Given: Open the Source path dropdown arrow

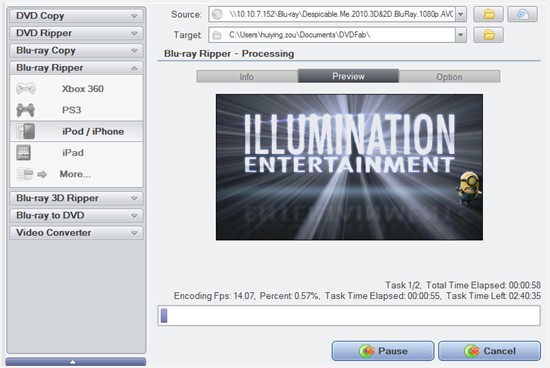Looking at the screenshot, I should click(461, 14).
